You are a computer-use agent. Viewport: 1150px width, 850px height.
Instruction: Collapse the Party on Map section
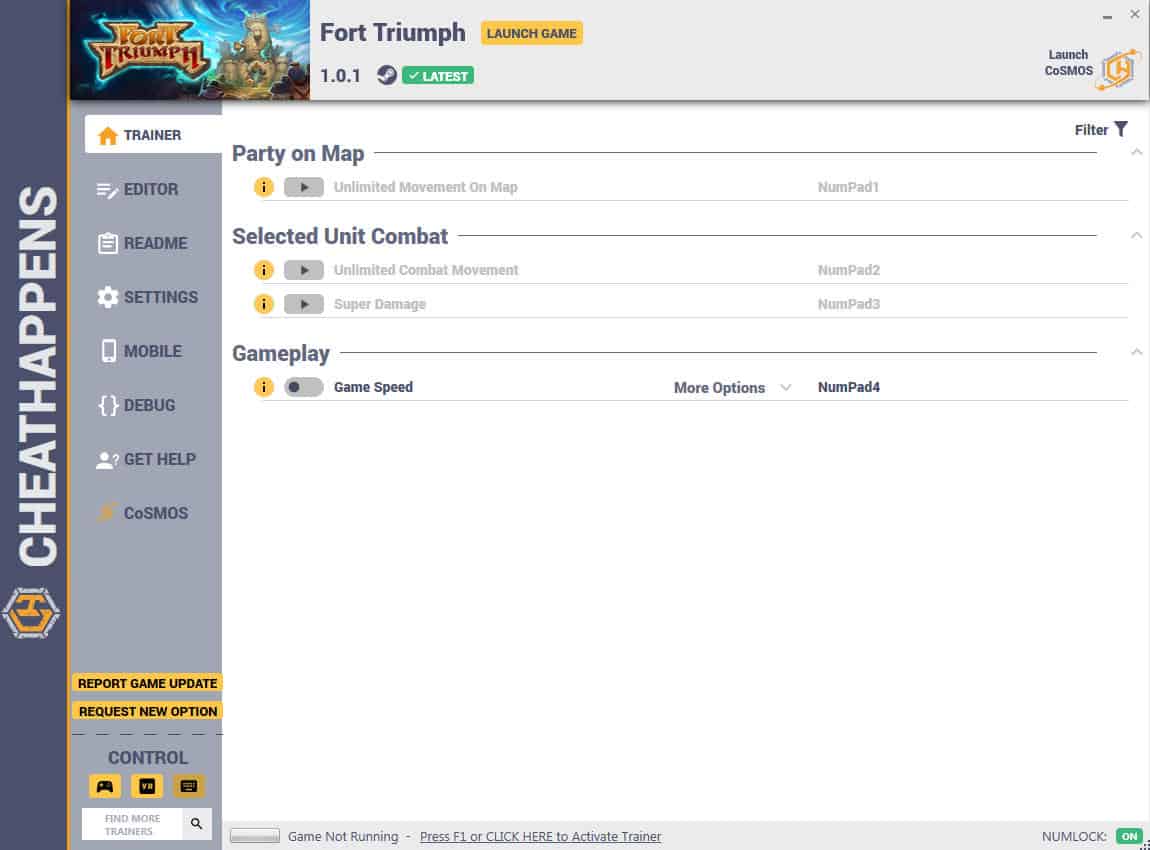(x=1136, y=153)
